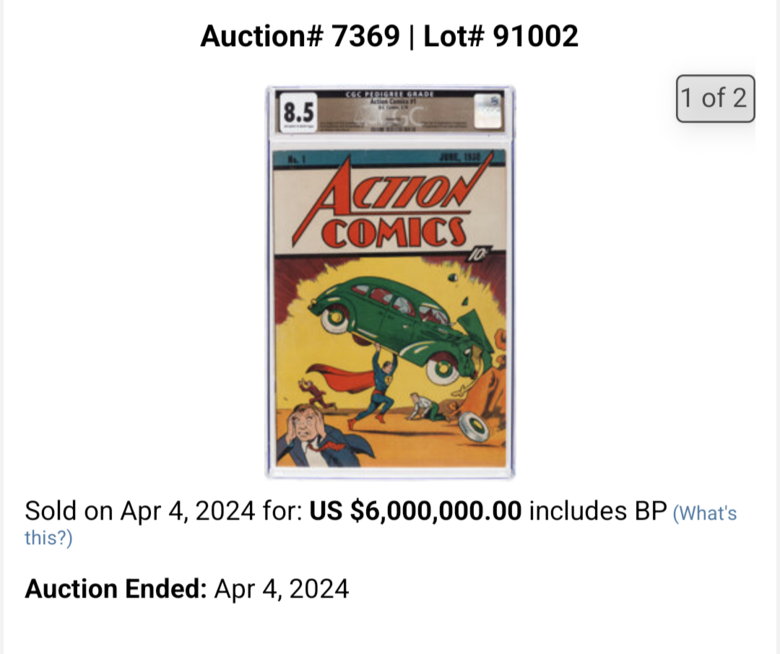The width and height of the screenshot is (780, 654).
Task: Click the frightened man holding his head
Action: click(317, 437)
